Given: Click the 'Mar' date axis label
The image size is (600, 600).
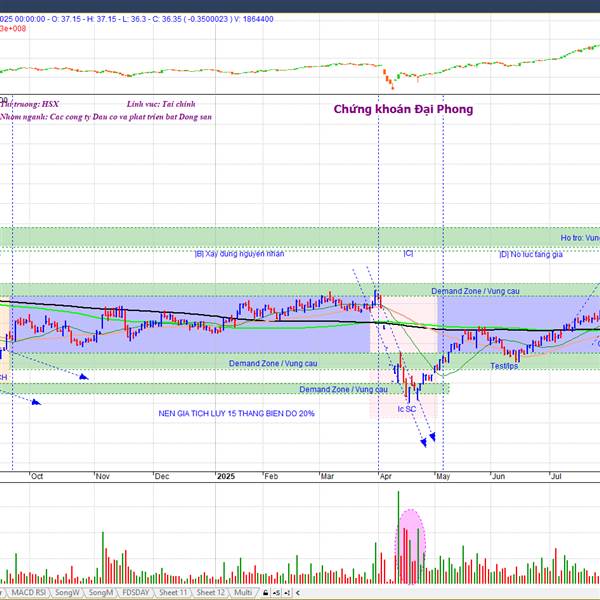Looking at the screenshot, I should 327,476.
